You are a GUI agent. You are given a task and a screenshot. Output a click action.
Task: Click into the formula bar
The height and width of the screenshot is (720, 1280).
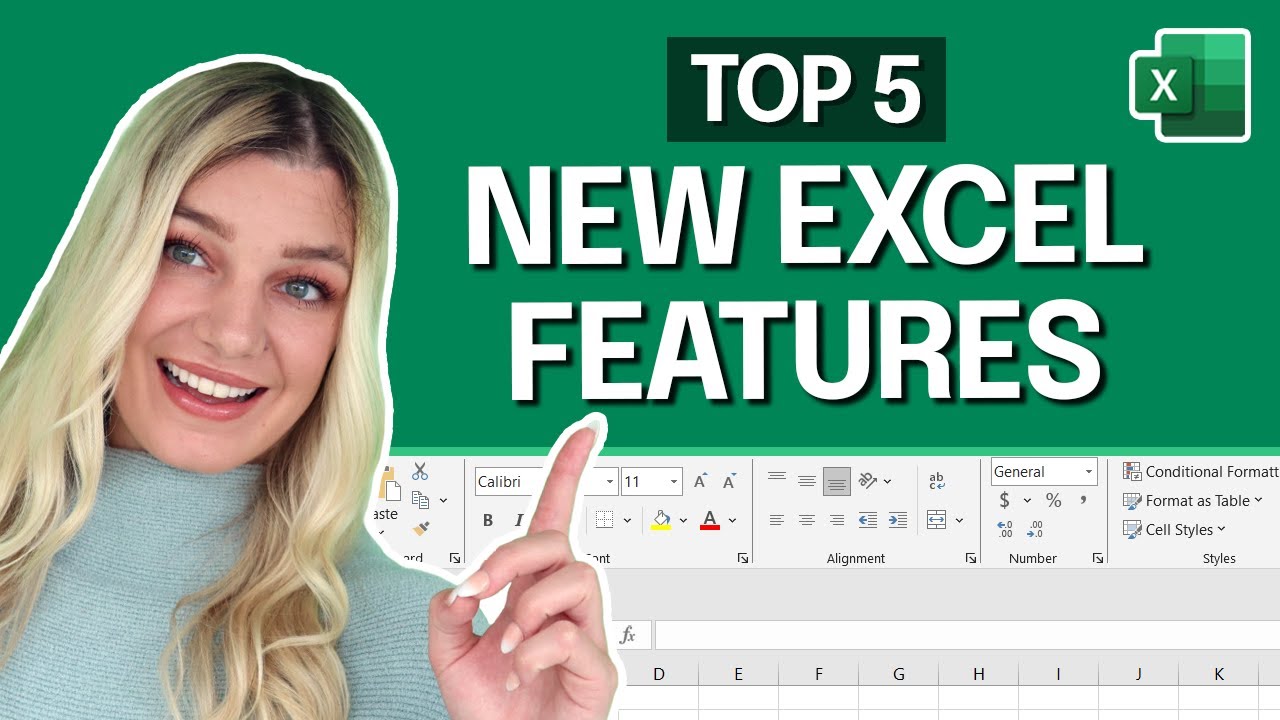(x=967, y=635)
